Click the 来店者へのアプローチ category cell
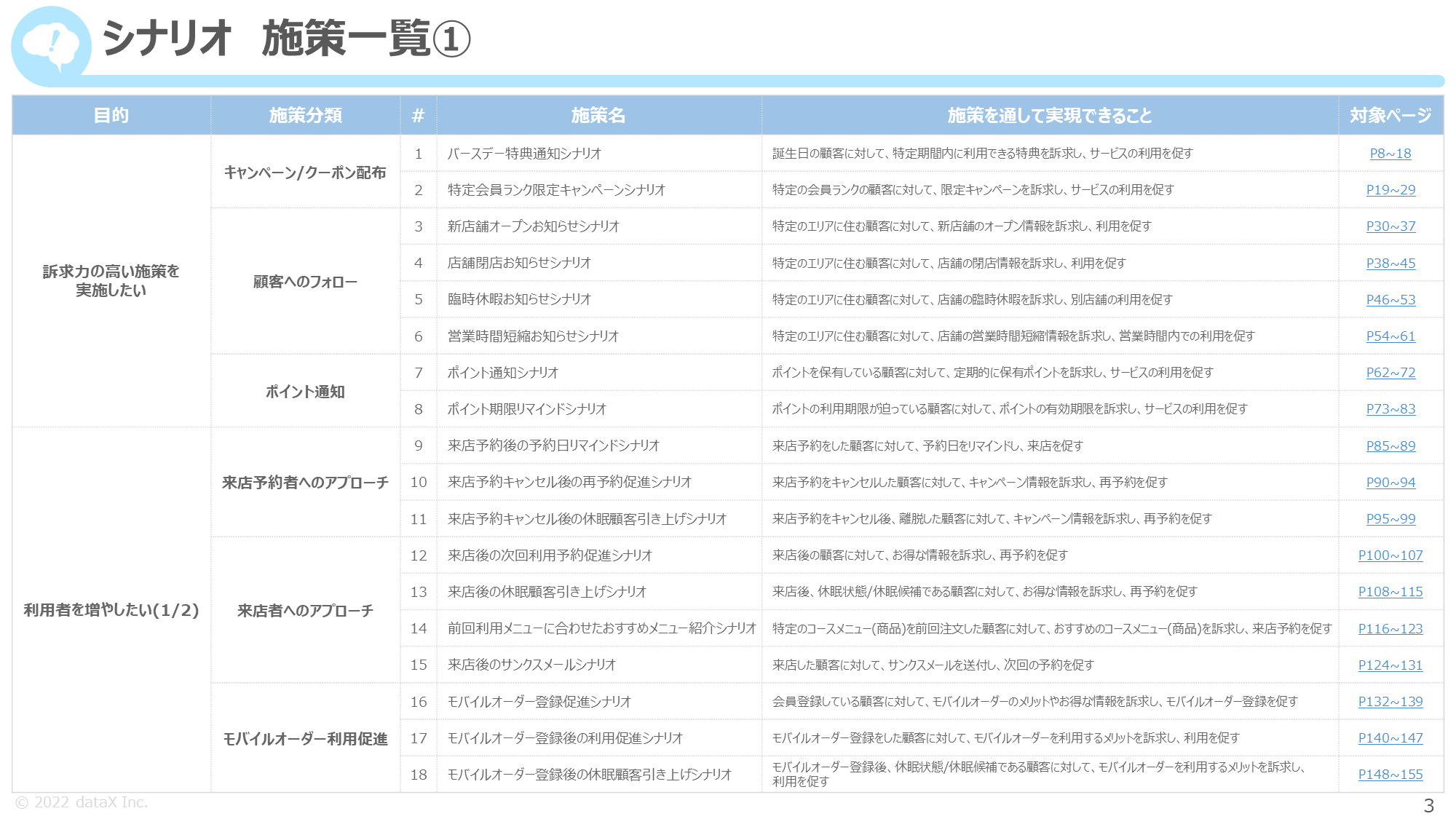 click(x=305, y=611)
